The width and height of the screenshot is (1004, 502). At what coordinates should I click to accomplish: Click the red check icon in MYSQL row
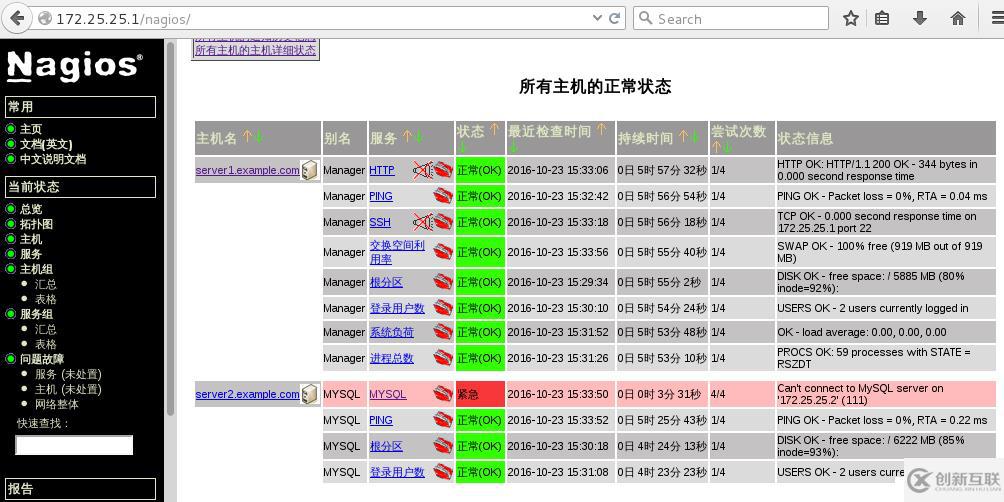(443, 394)
